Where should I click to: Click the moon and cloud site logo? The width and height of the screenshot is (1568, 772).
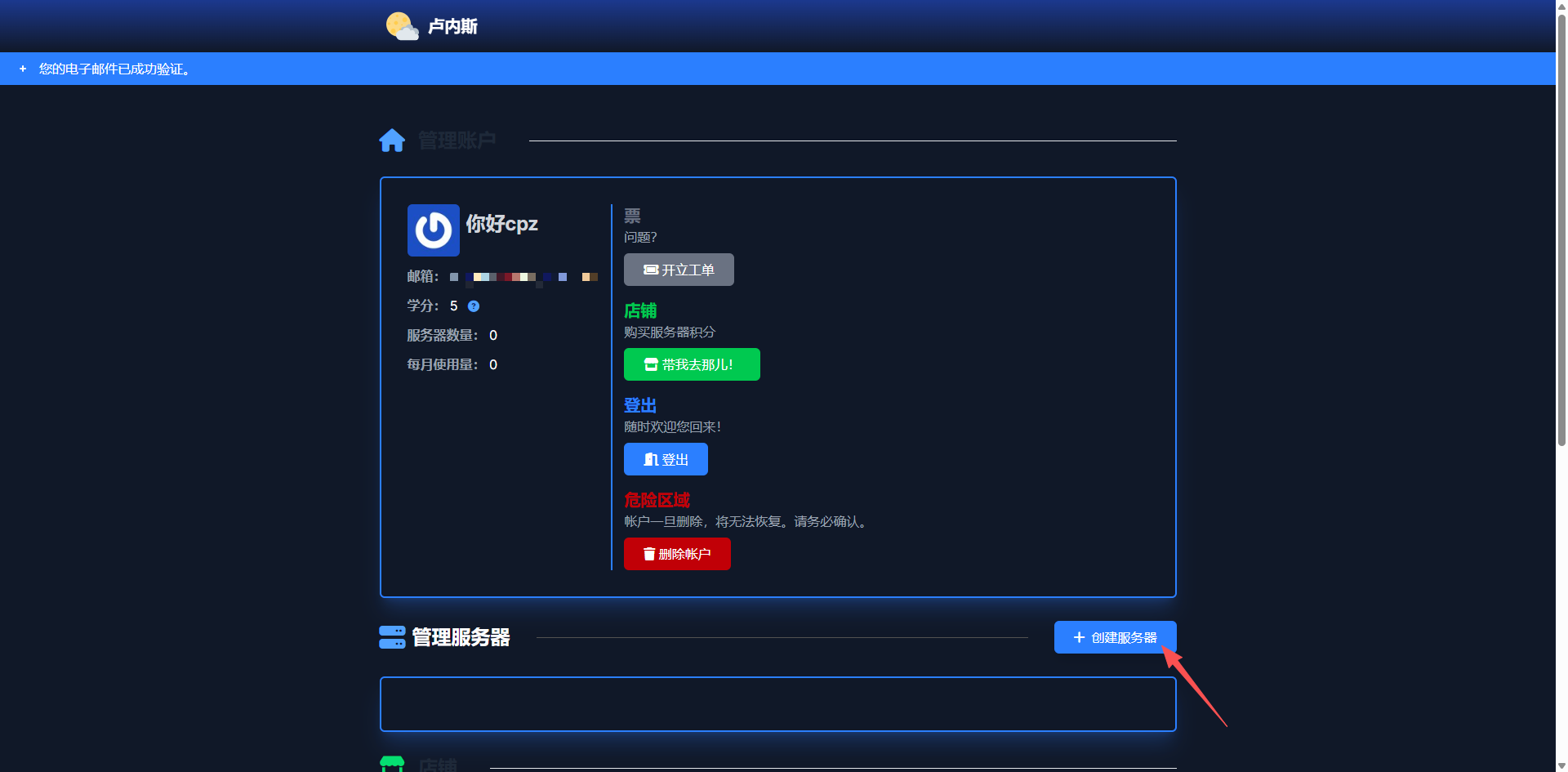tap(401, 26)
